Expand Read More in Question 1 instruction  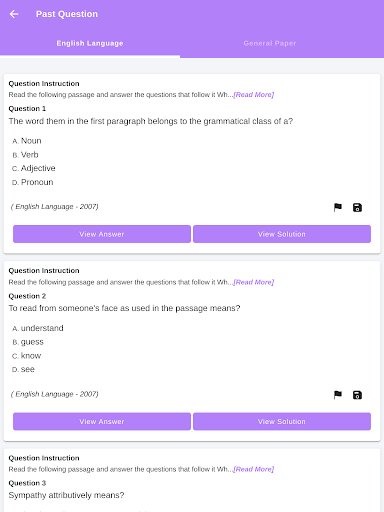click(254, 95)
